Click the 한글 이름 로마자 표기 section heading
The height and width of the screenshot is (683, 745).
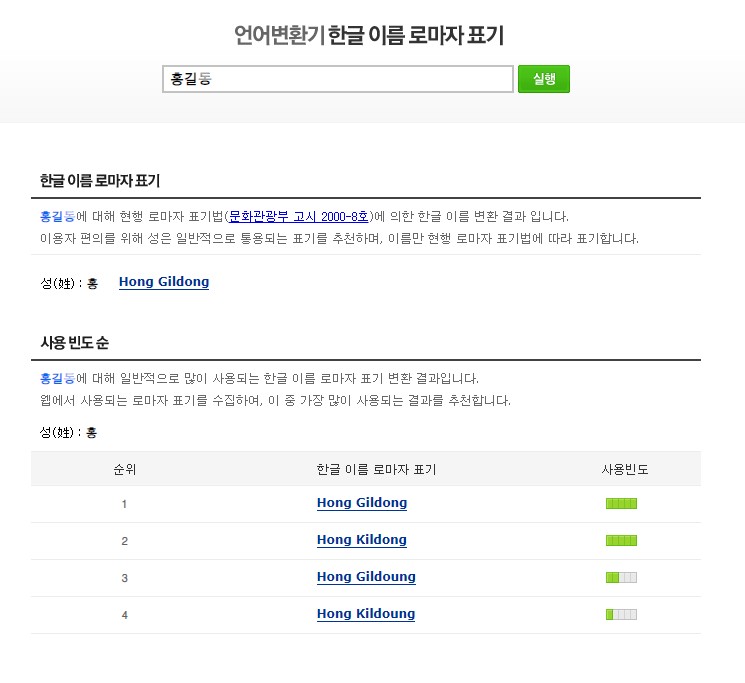100,180
